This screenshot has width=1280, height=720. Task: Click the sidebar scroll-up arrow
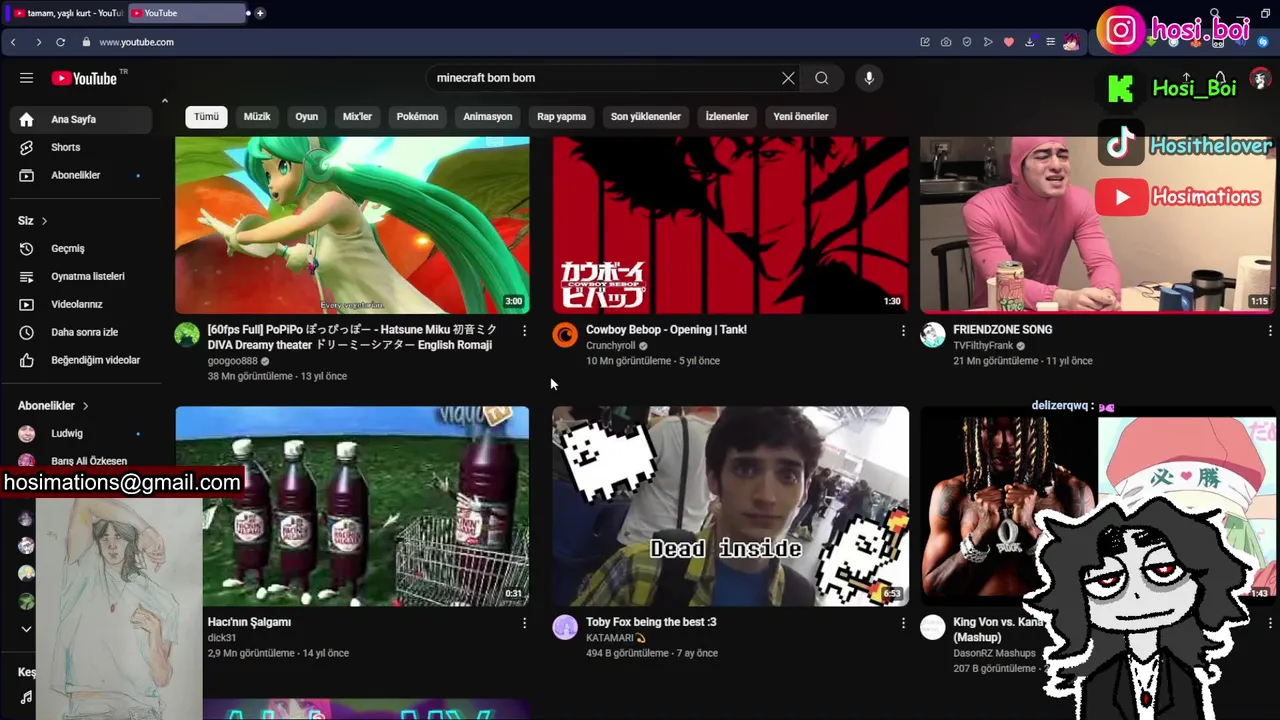(x=164, y=100)
